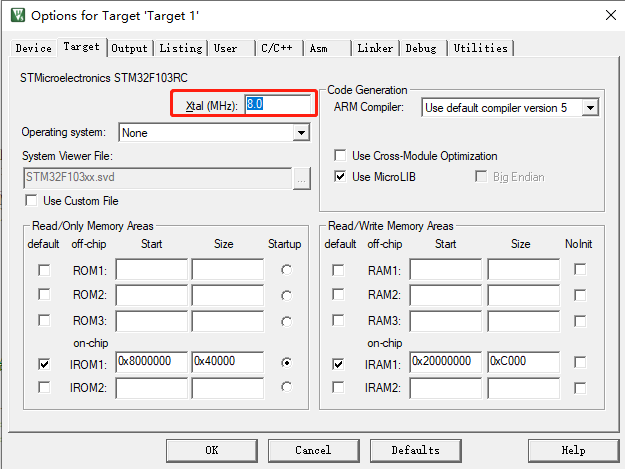Click the RAM2 Size field
The height and width of the screenshot is (469, 625).
click(524, 295)
